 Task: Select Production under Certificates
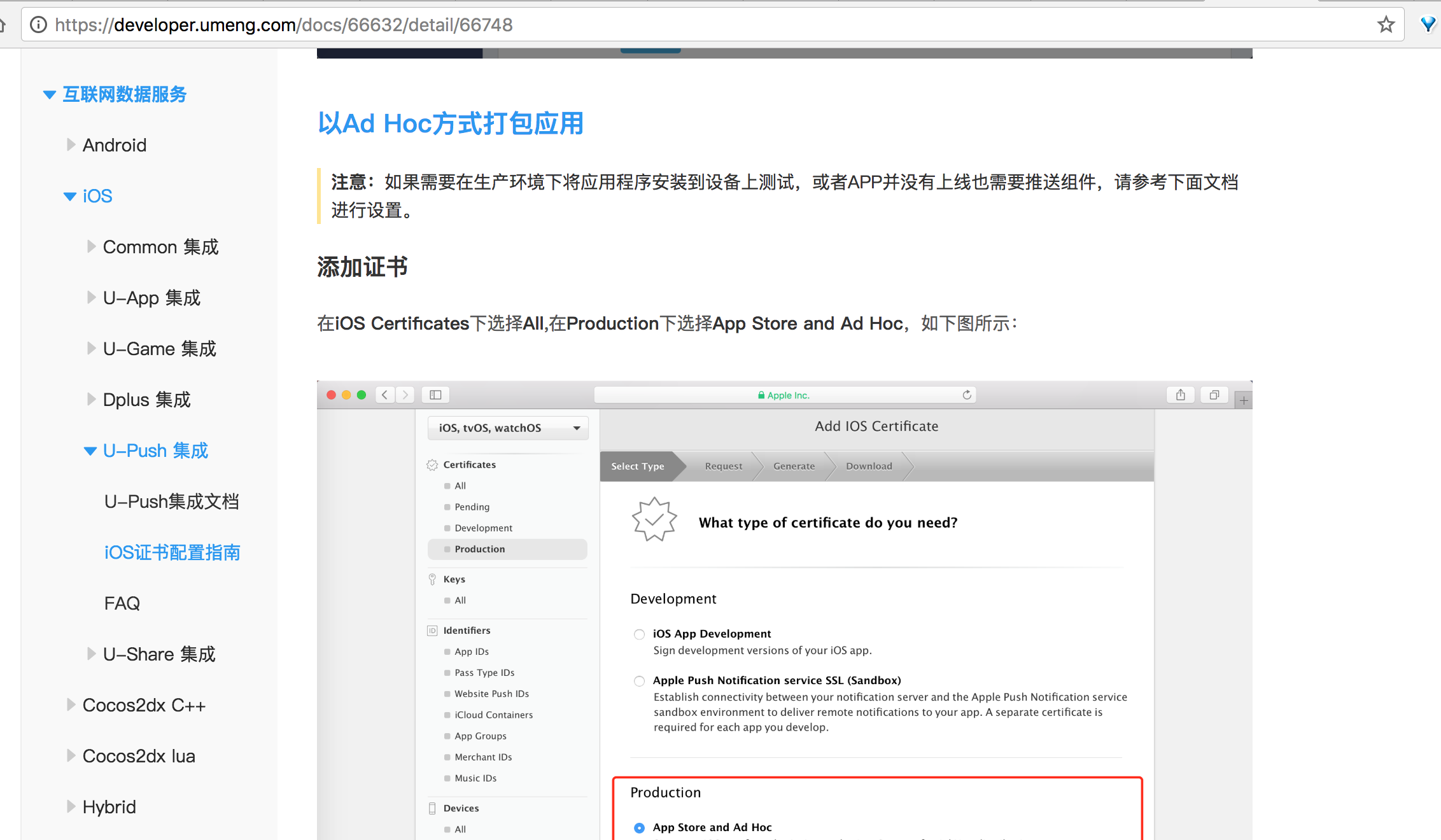click(507, 549)
